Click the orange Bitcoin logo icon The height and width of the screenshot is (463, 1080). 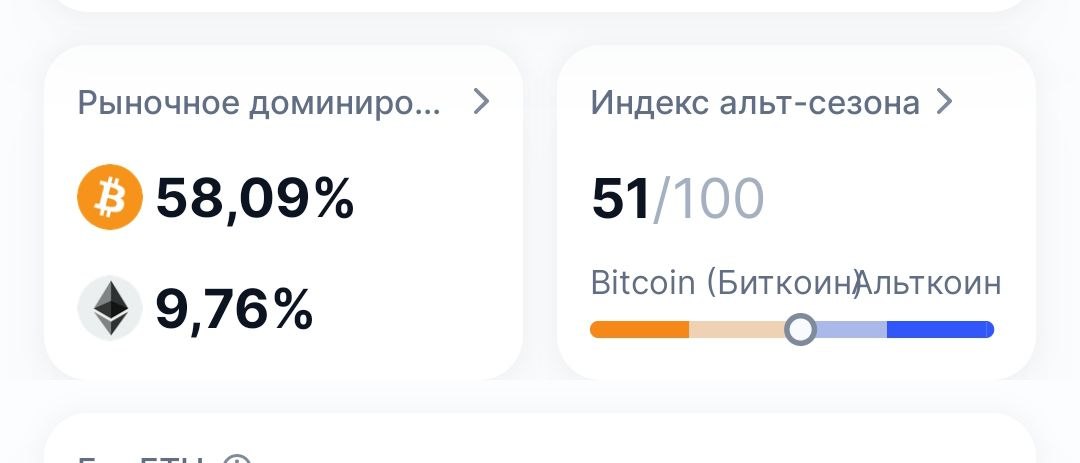click(x=110, y=197)
